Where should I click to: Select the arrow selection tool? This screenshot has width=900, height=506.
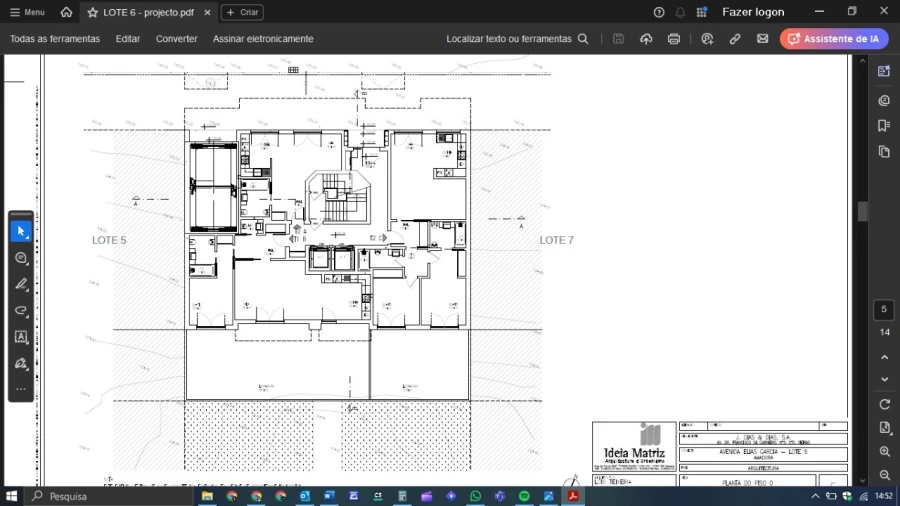tap(21, 231)
